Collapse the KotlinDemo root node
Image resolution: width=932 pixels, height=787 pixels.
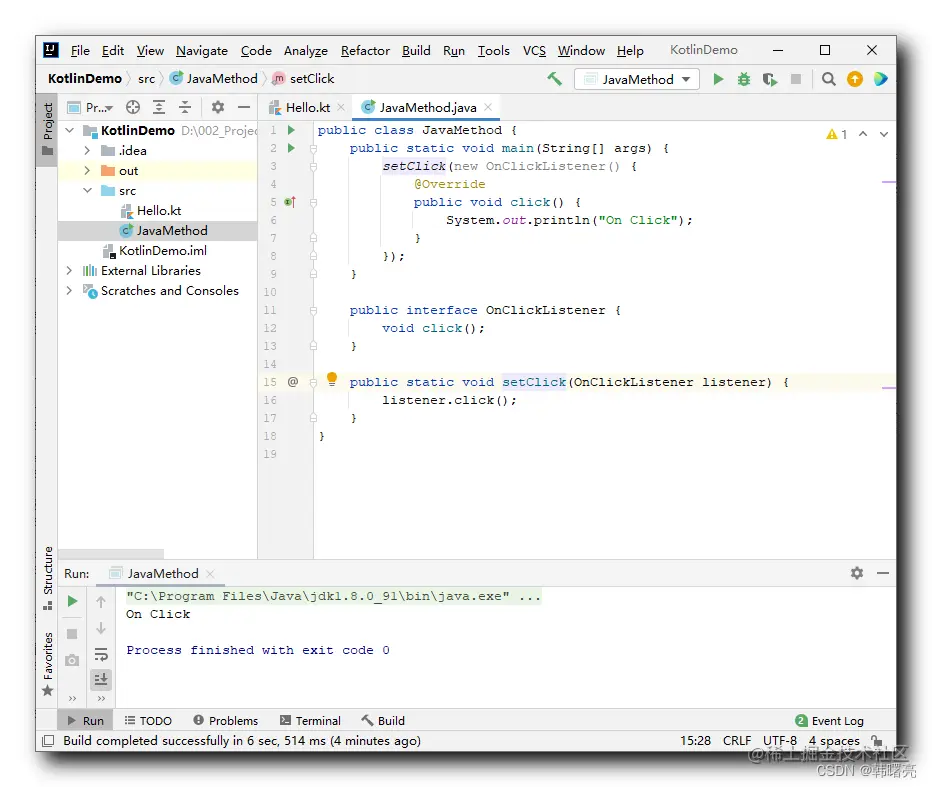[x=70, y=130]
